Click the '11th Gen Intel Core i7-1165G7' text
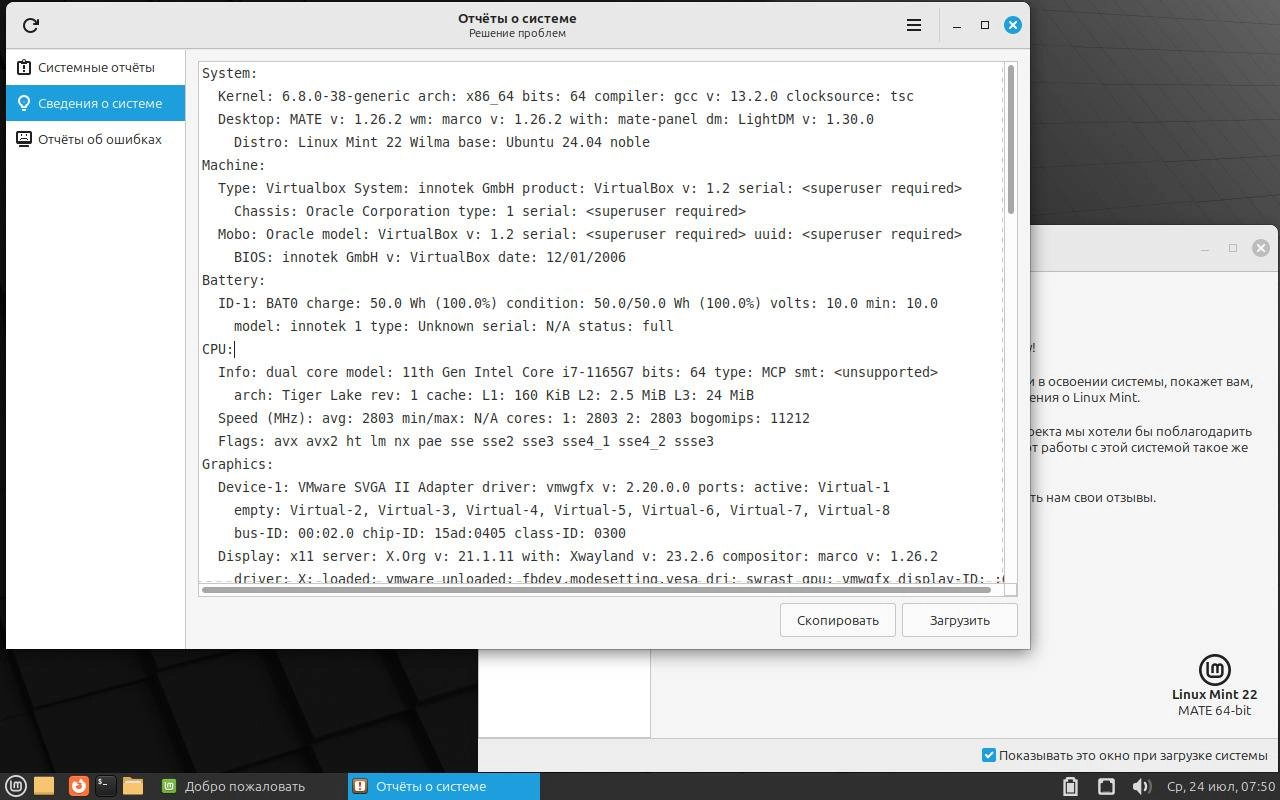Image resolution: width=1280 pixels, height=800 pixels. pos(517,372)
